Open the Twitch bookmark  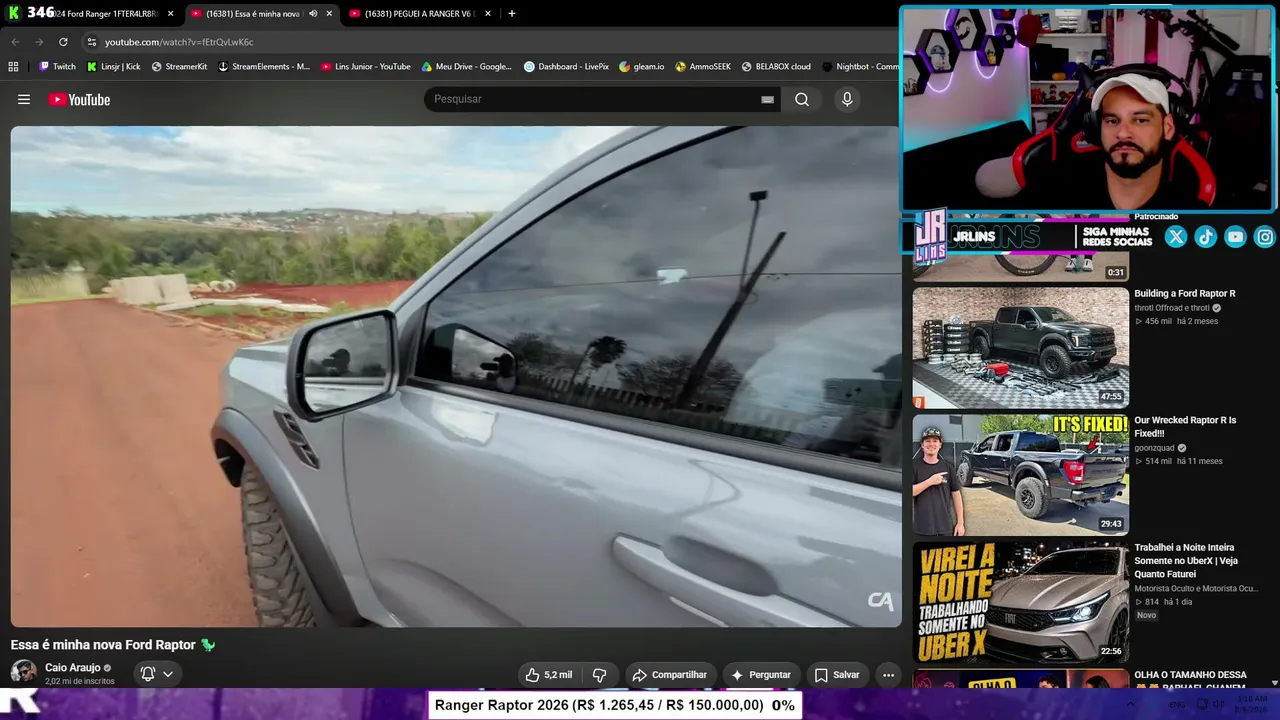[57, 67]
